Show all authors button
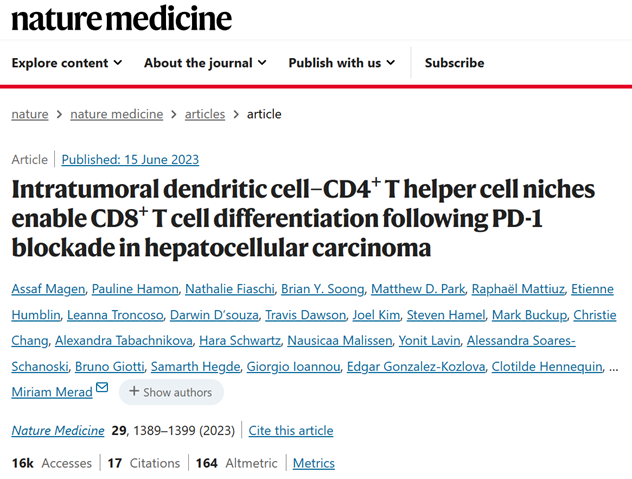Viewport: 632px width, 479px height. tap(171, 392)
